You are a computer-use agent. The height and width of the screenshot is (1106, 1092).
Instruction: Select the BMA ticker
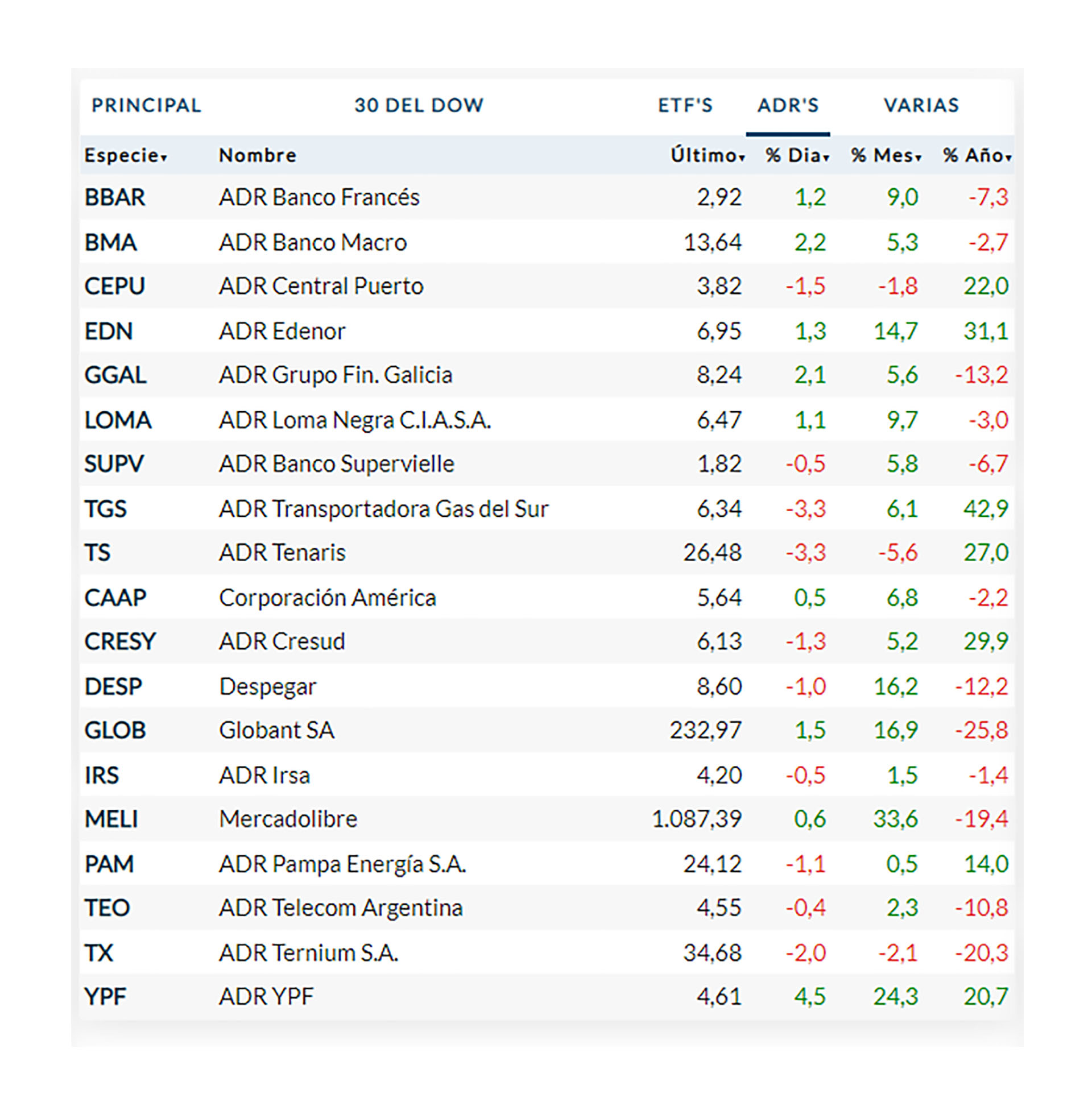pyautogui.click(x=110, y=243)
